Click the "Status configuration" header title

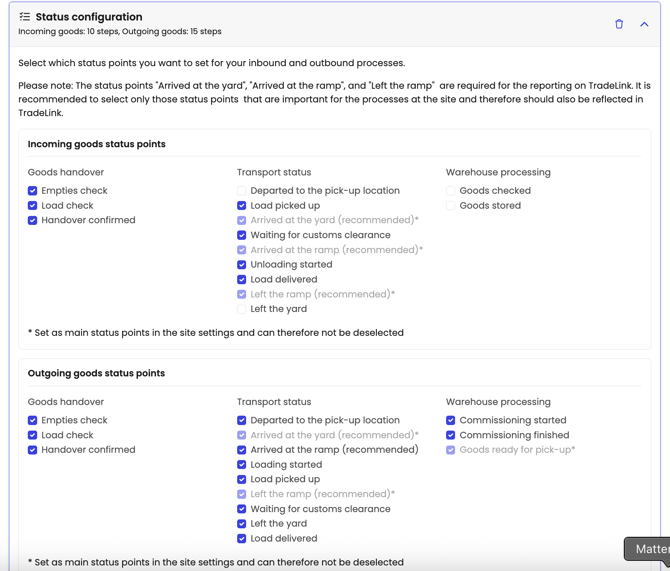click(89, 17)
